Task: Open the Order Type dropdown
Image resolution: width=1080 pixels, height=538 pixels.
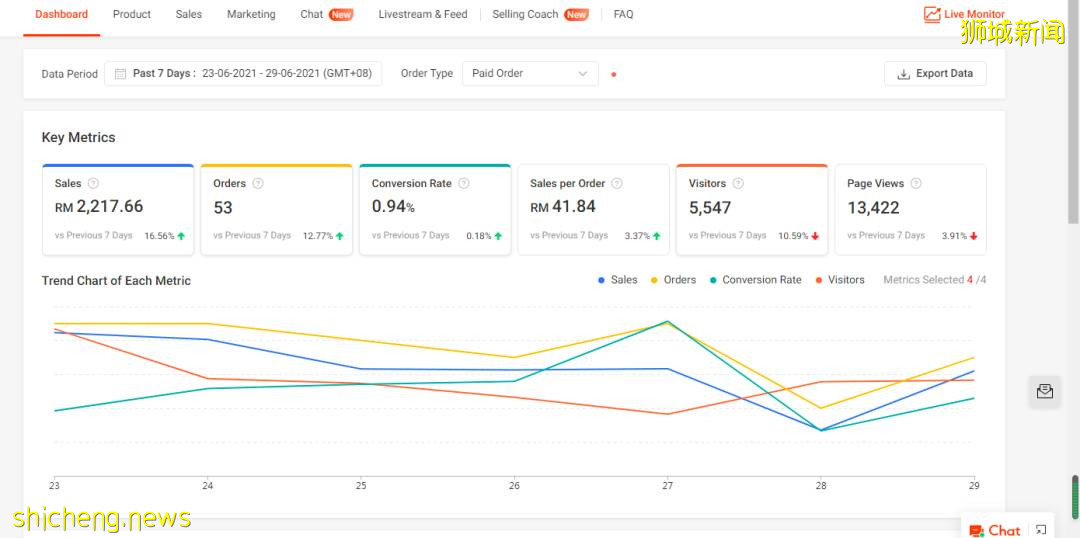Action: tap(530, 74)
